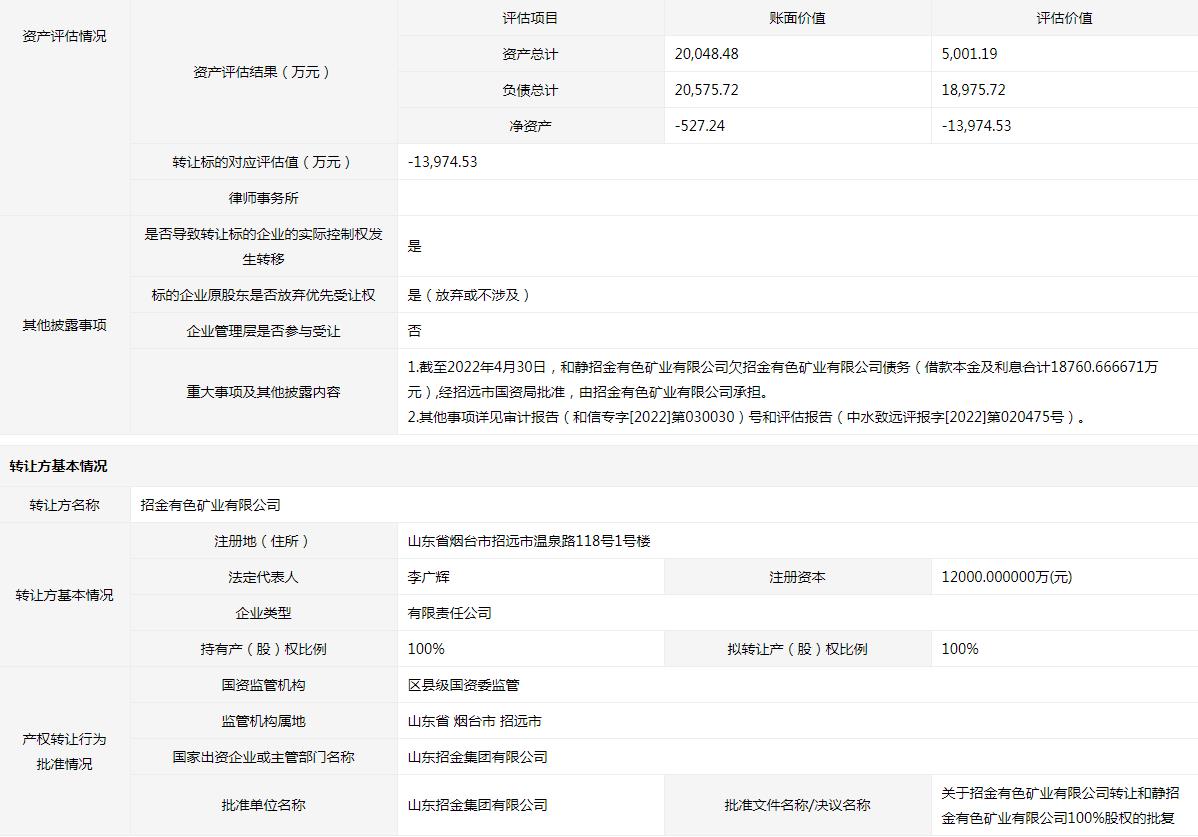
Task: Click 山东招金集团有限公司 beside 批准单位名称
Action: point(478,805)
